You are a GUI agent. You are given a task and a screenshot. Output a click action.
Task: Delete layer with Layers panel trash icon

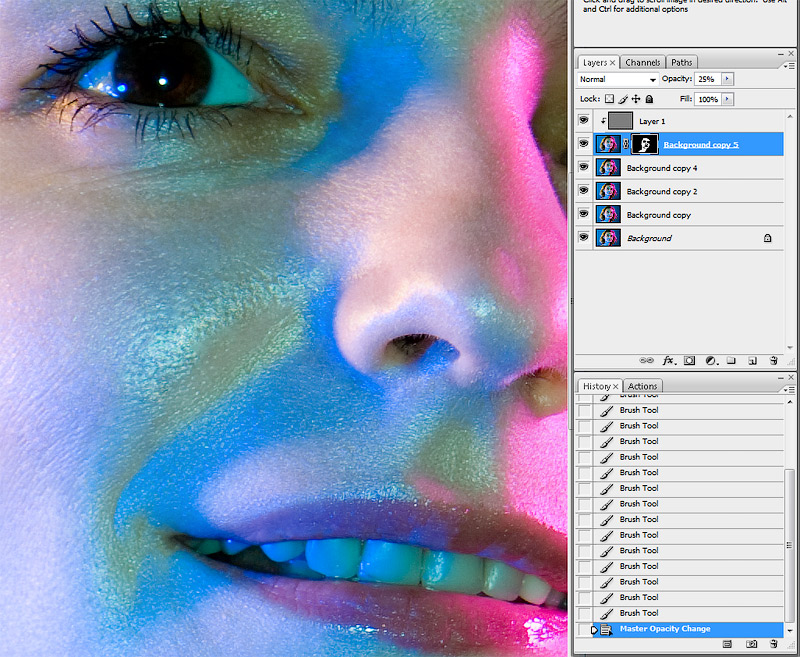tap(773, 360)
